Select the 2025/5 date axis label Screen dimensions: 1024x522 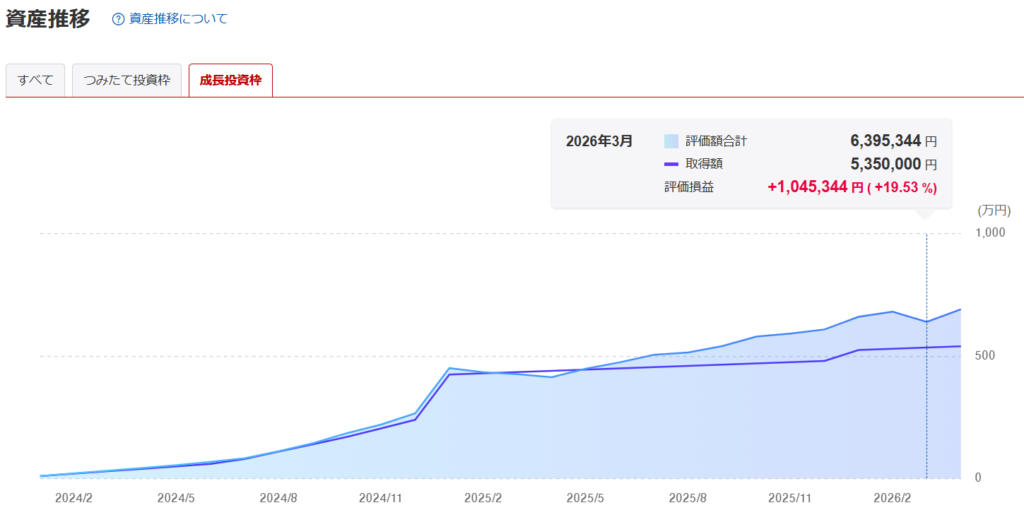(586, 497)
